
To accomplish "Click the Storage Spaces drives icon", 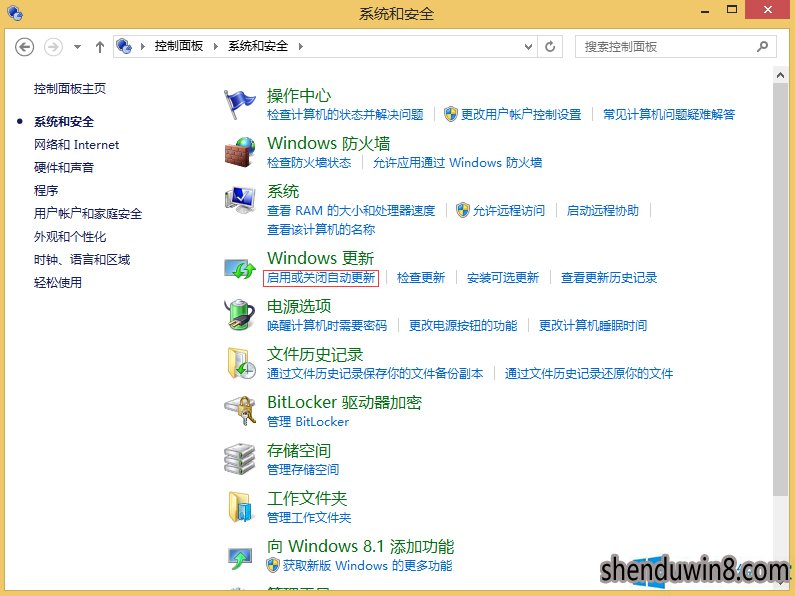I will pyautogui.click(x=239, y=459).
